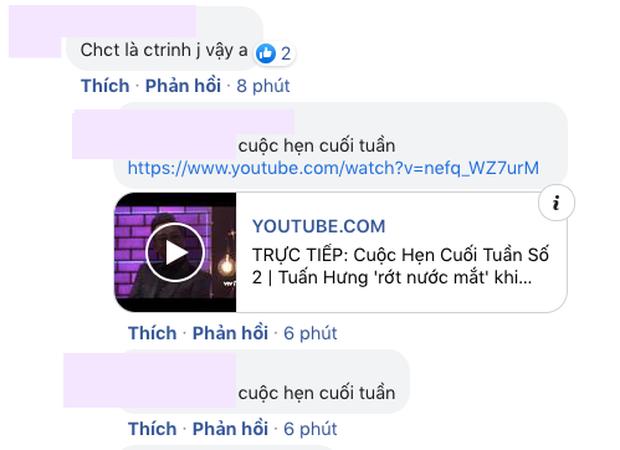Like the comment containing the YouTube link
This screenshot has height=450, width=620.
[x=152, y=333]
